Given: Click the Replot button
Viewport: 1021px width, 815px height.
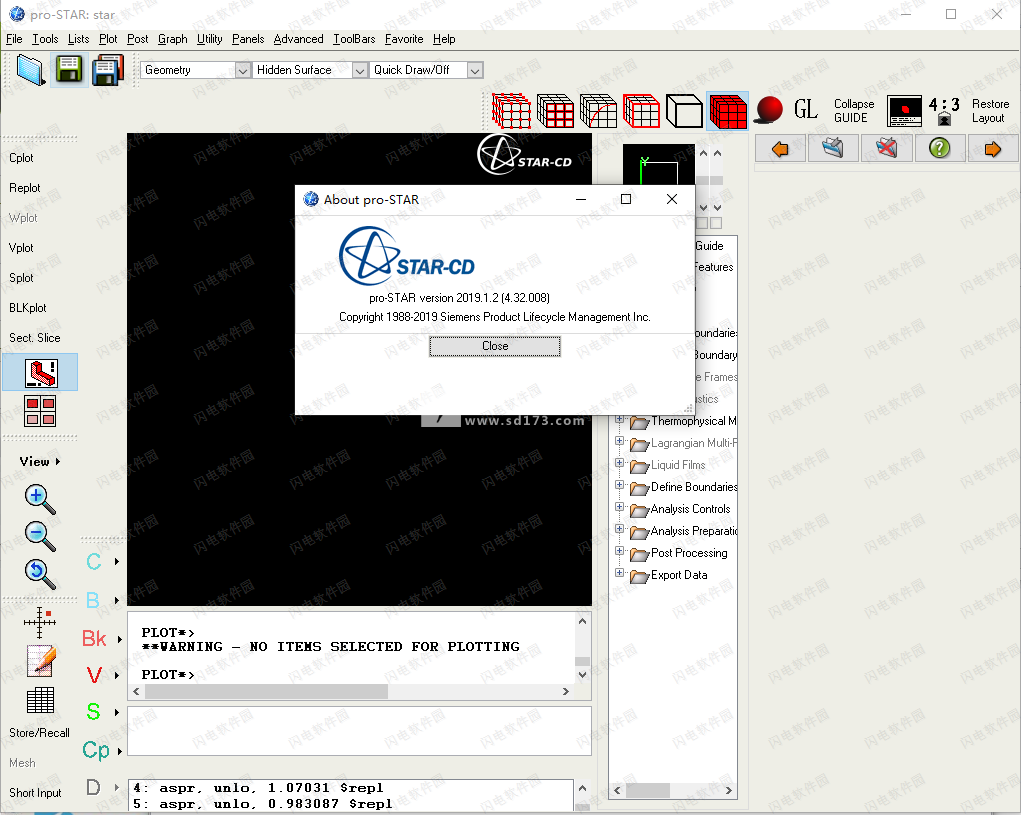Looking at the screenshot, I should click(25, 188).
